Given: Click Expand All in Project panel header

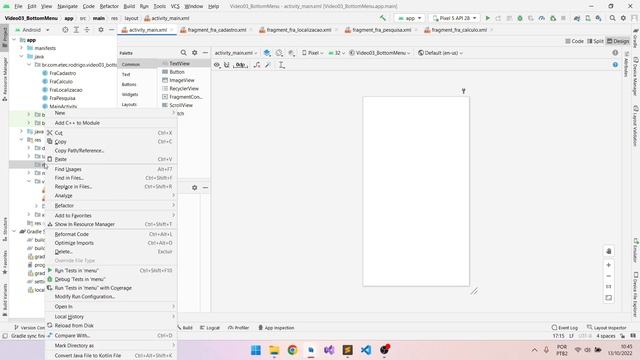Looking at the screenshot, I should (76, 30).
